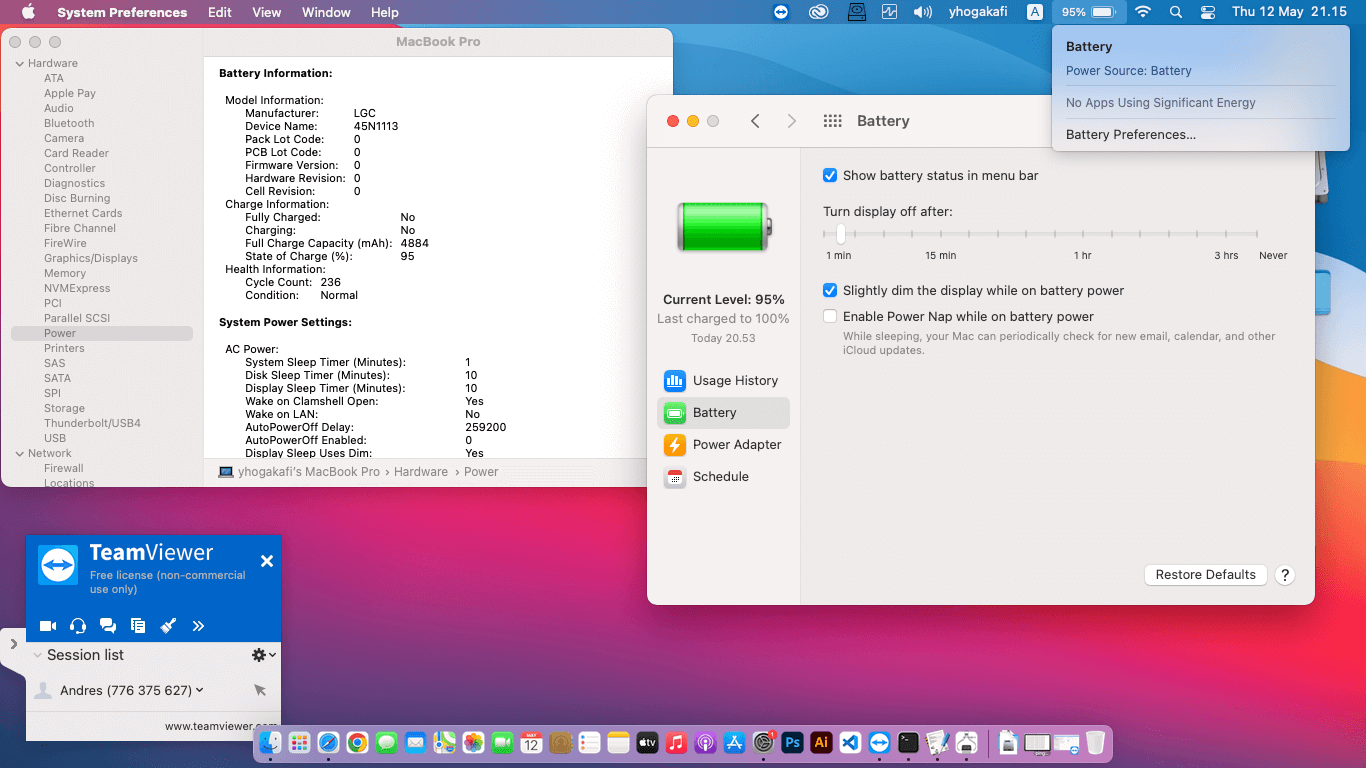Click the TeamViewer file transfer icon
This screenshot has width=1366, height=768.
(x=138, y=626)
